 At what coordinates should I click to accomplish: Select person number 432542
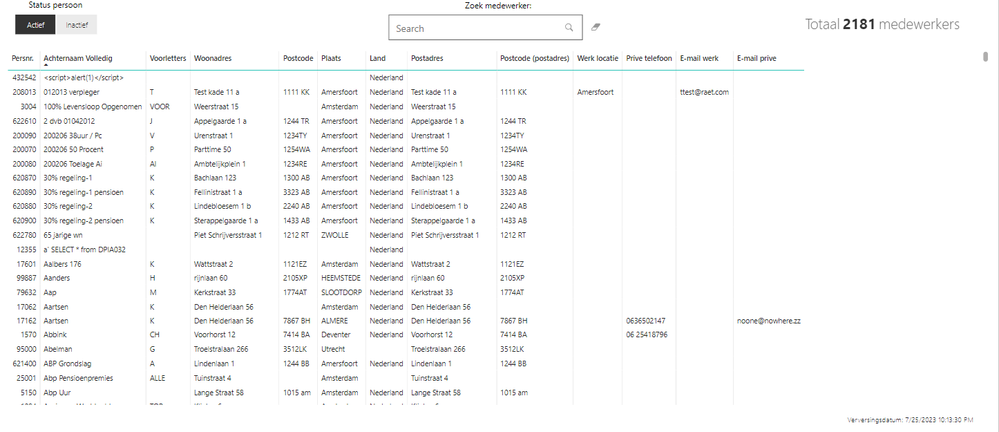[x=24, y=78]
